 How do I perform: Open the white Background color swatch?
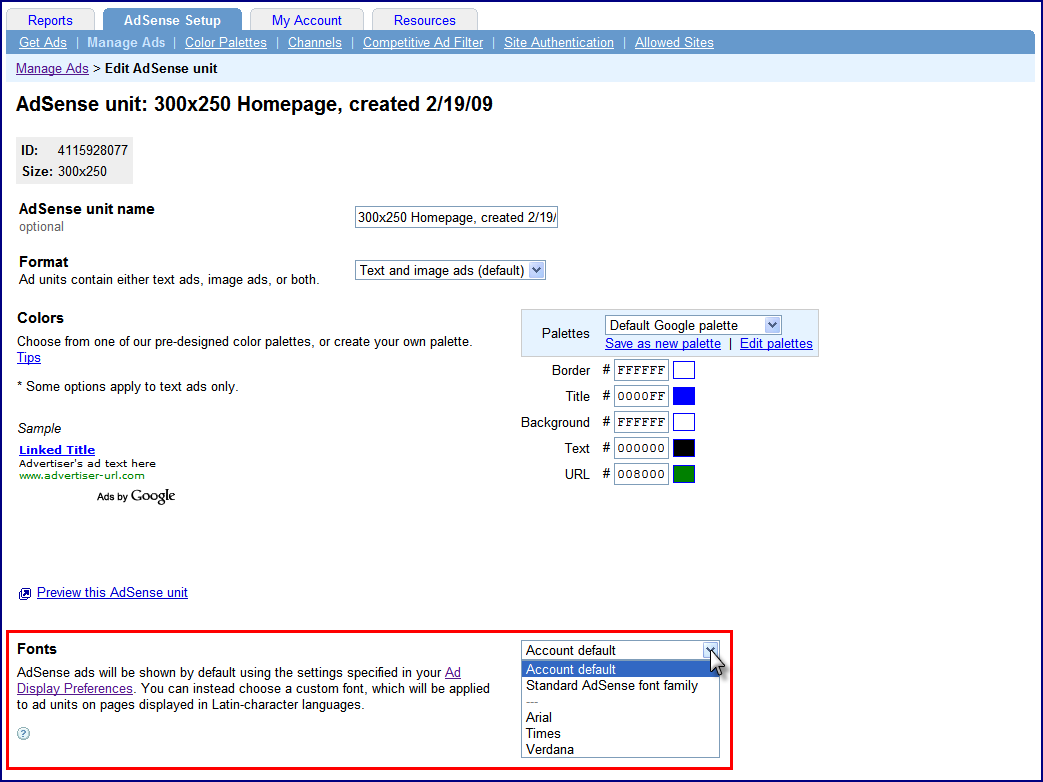(684, 422)
